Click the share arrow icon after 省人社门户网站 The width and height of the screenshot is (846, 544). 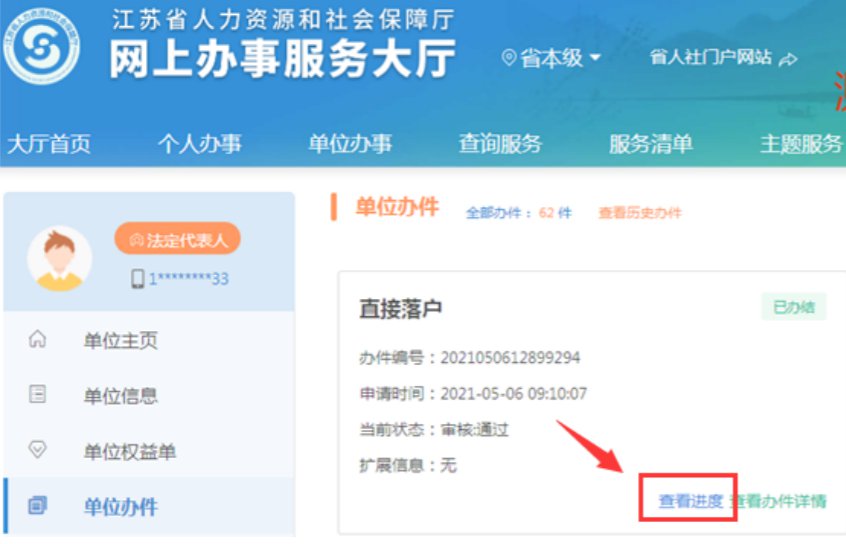(789, 59)
